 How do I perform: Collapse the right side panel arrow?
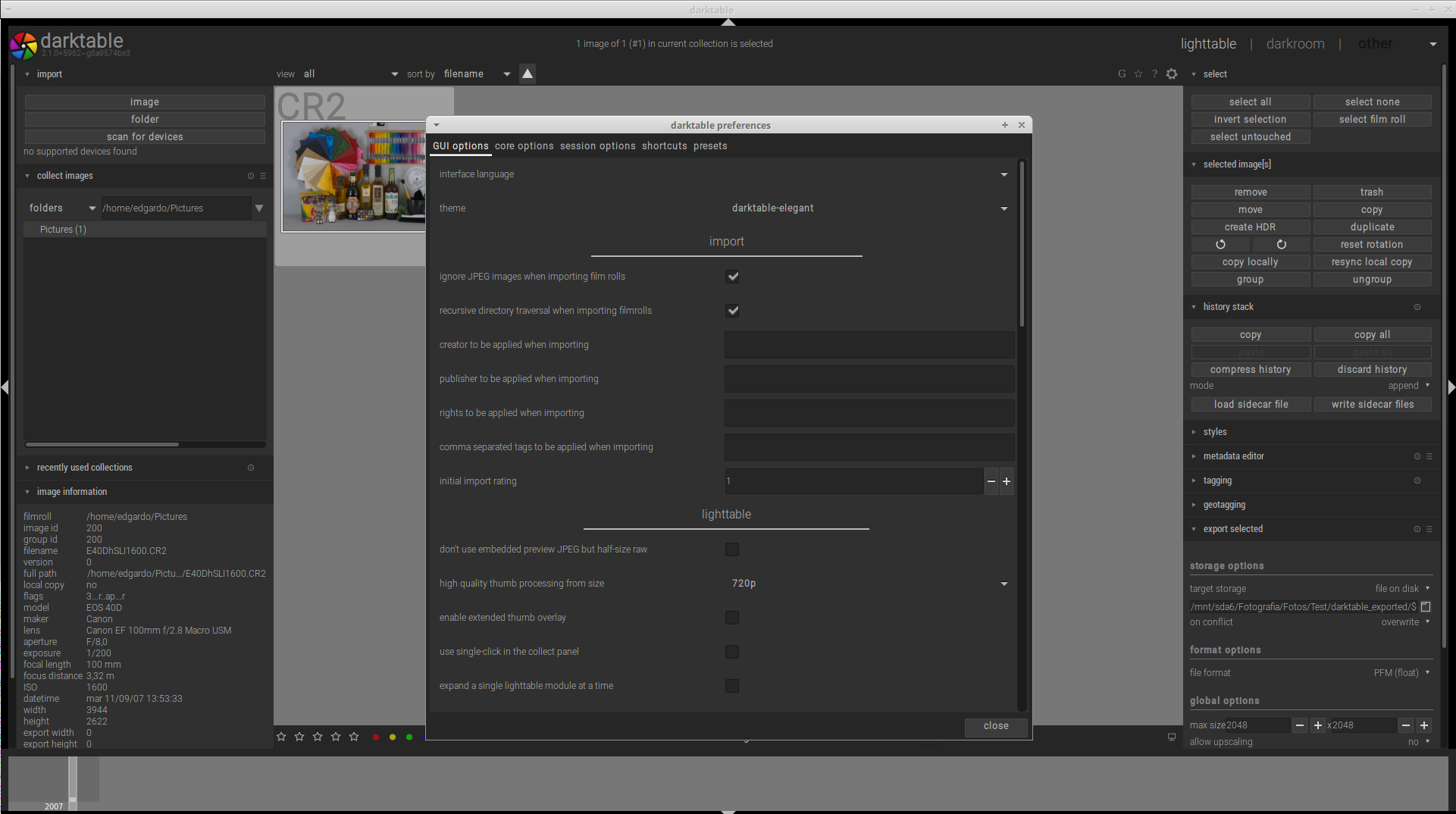(x=1451, y=387)
